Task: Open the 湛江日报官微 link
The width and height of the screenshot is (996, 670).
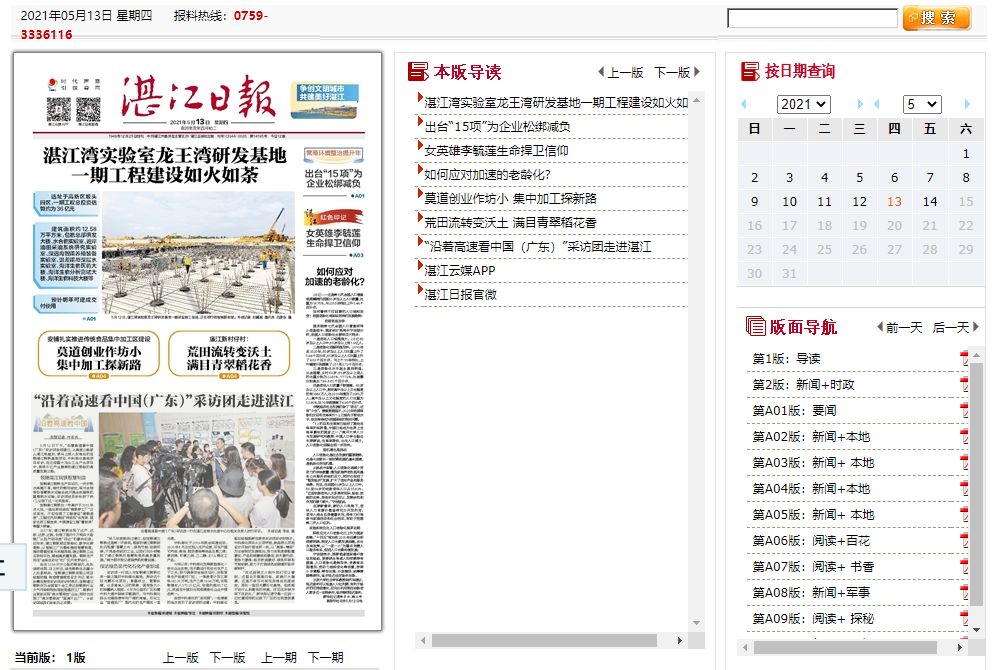Action: click(461, 295)
